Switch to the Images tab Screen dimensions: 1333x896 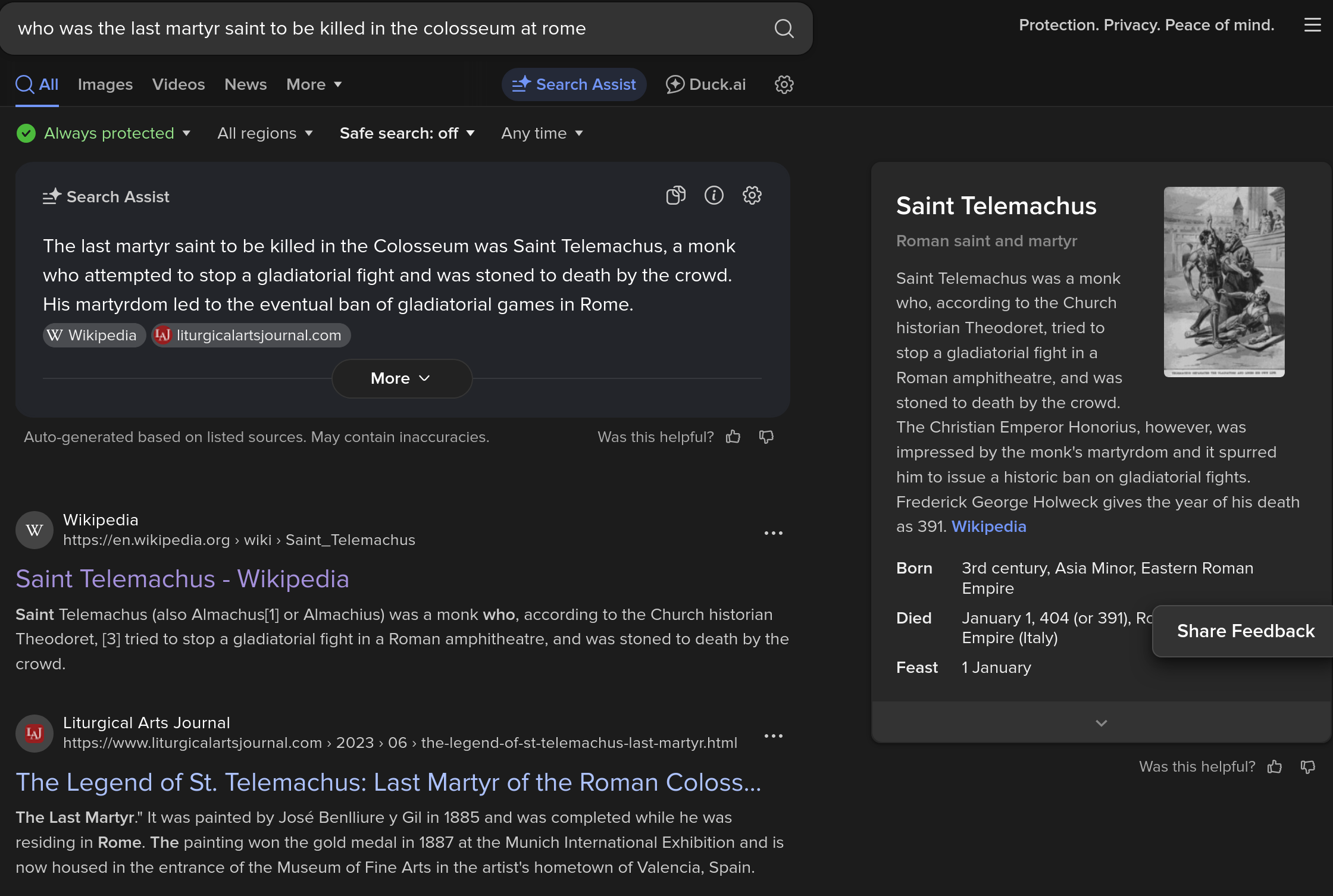[x=105, y=84]
